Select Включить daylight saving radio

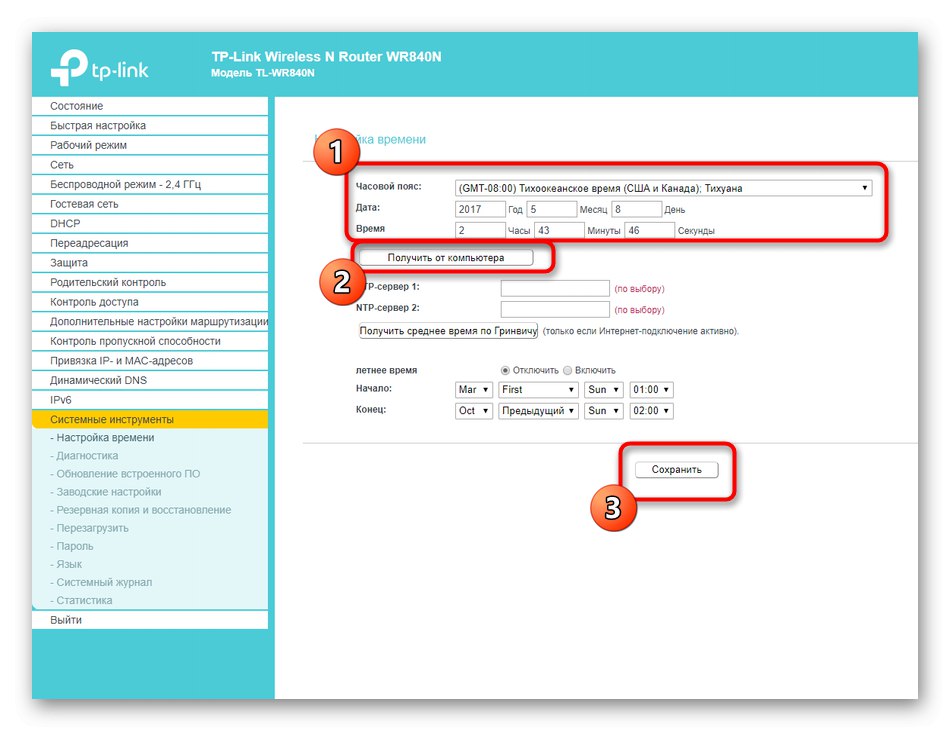568,370
